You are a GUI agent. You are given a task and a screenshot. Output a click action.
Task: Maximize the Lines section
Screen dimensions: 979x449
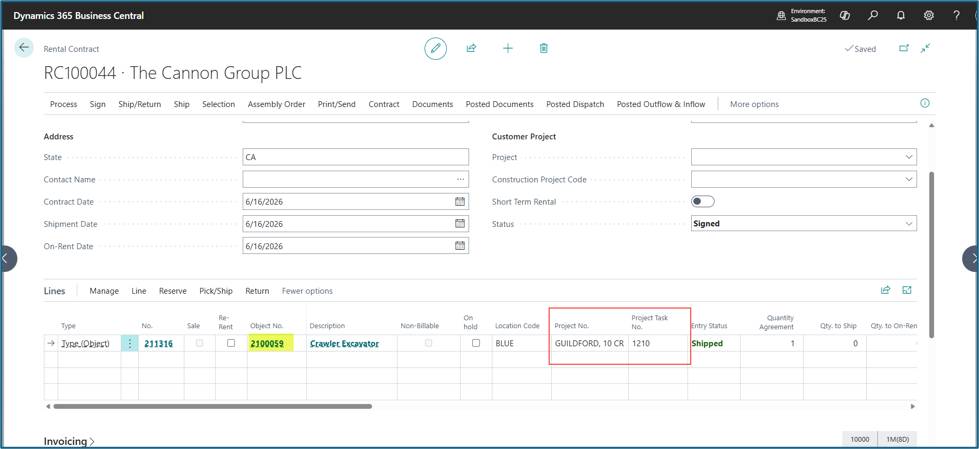point(907,290)
